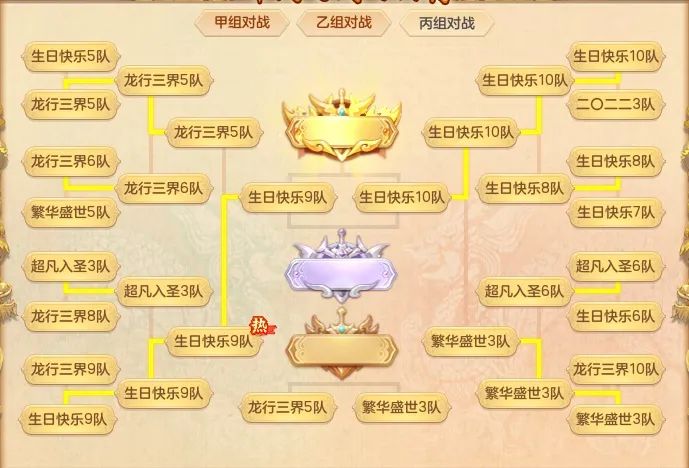
Task: Click third-place match team 龙行三界5队
Action: click(x=288, y=407)
